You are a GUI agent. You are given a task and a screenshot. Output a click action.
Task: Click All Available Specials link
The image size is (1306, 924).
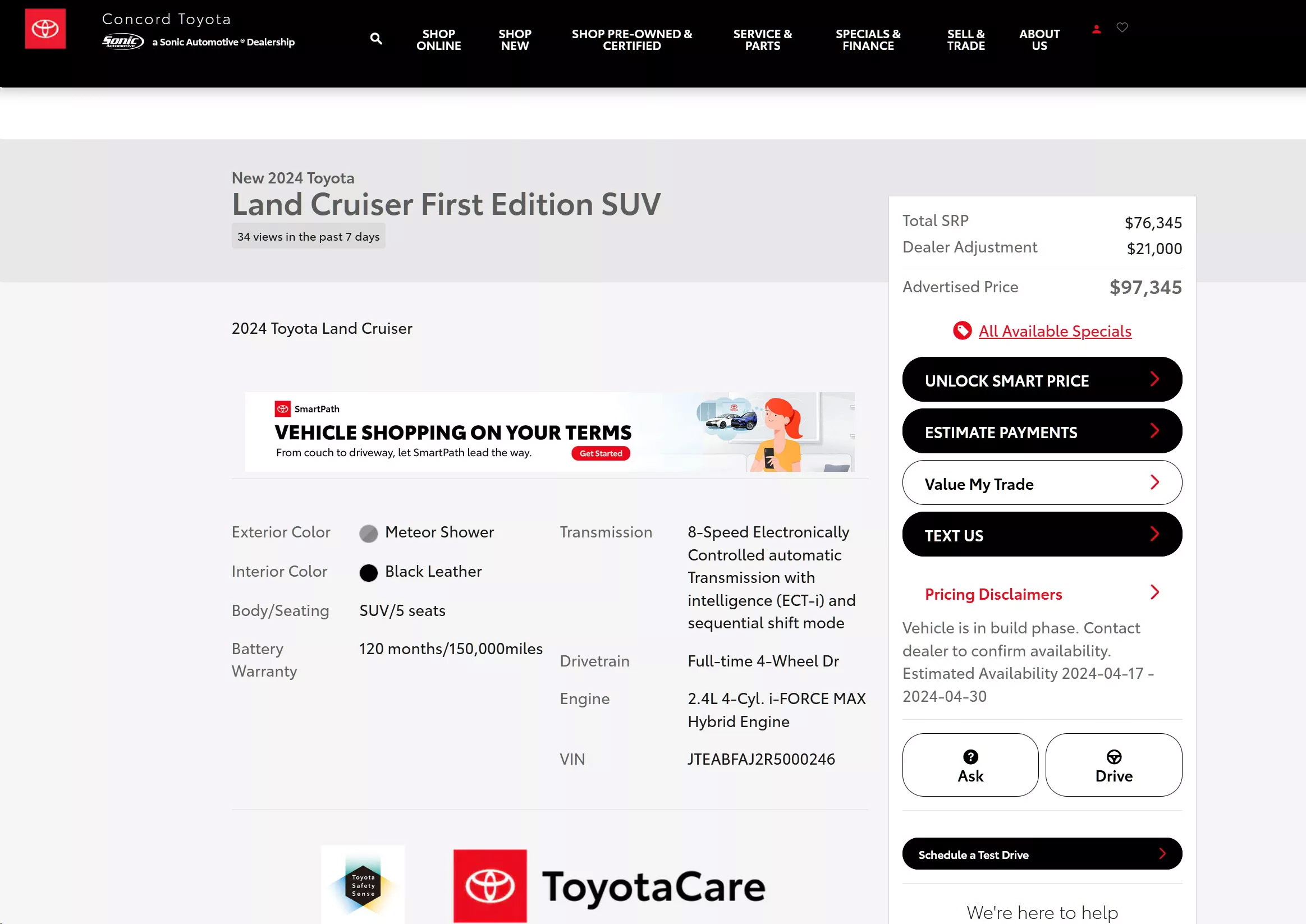click(1055, 330)
